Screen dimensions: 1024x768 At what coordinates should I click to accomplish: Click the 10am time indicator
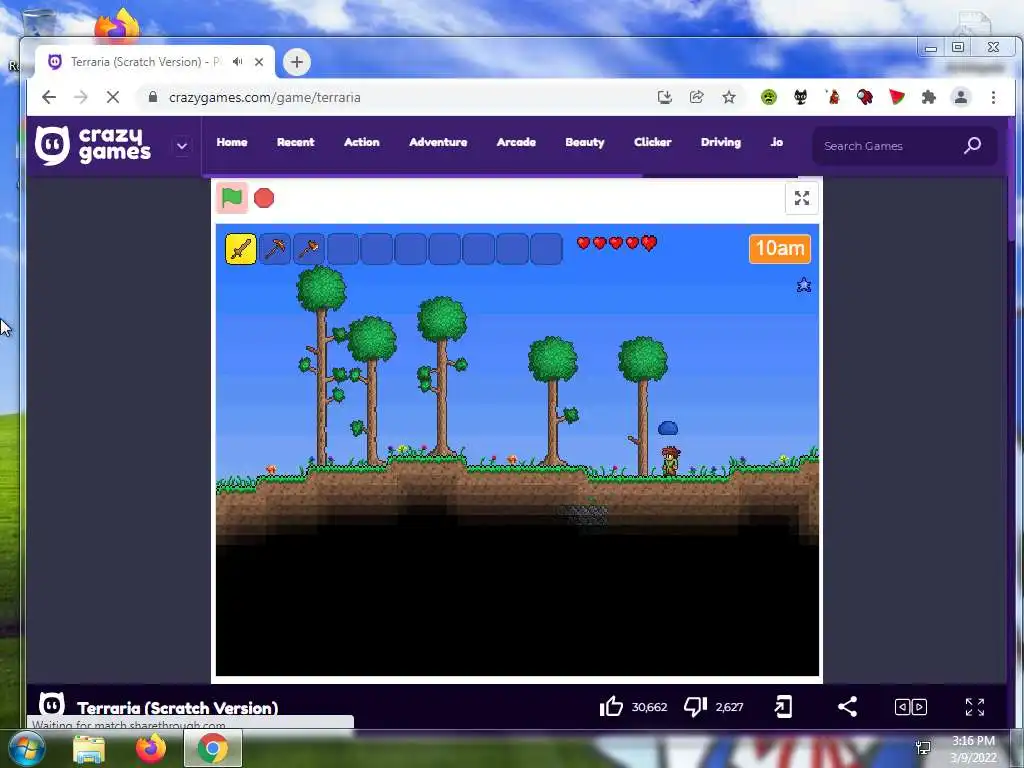(780, 249)
